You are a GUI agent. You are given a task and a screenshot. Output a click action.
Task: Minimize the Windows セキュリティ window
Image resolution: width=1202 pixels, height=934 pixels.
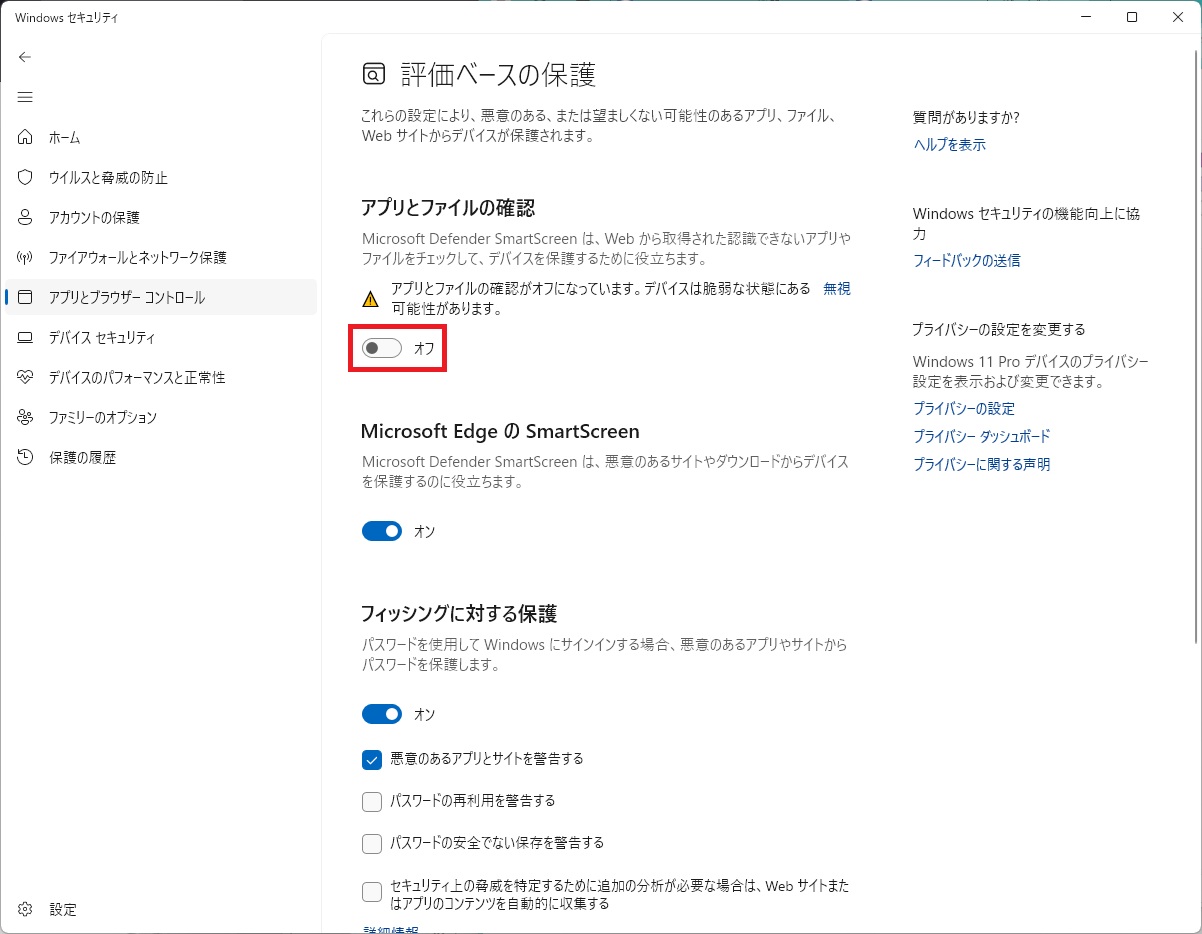(x=1087, y=17)
